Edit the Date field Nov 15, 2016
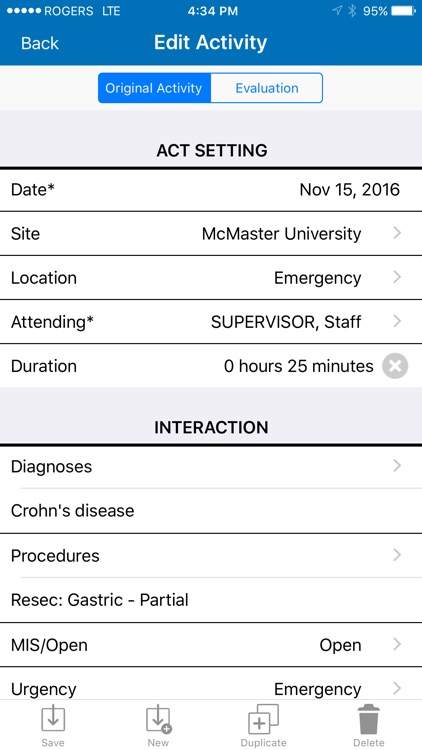The width and height of the screenshot is (422, 750). 211,190
